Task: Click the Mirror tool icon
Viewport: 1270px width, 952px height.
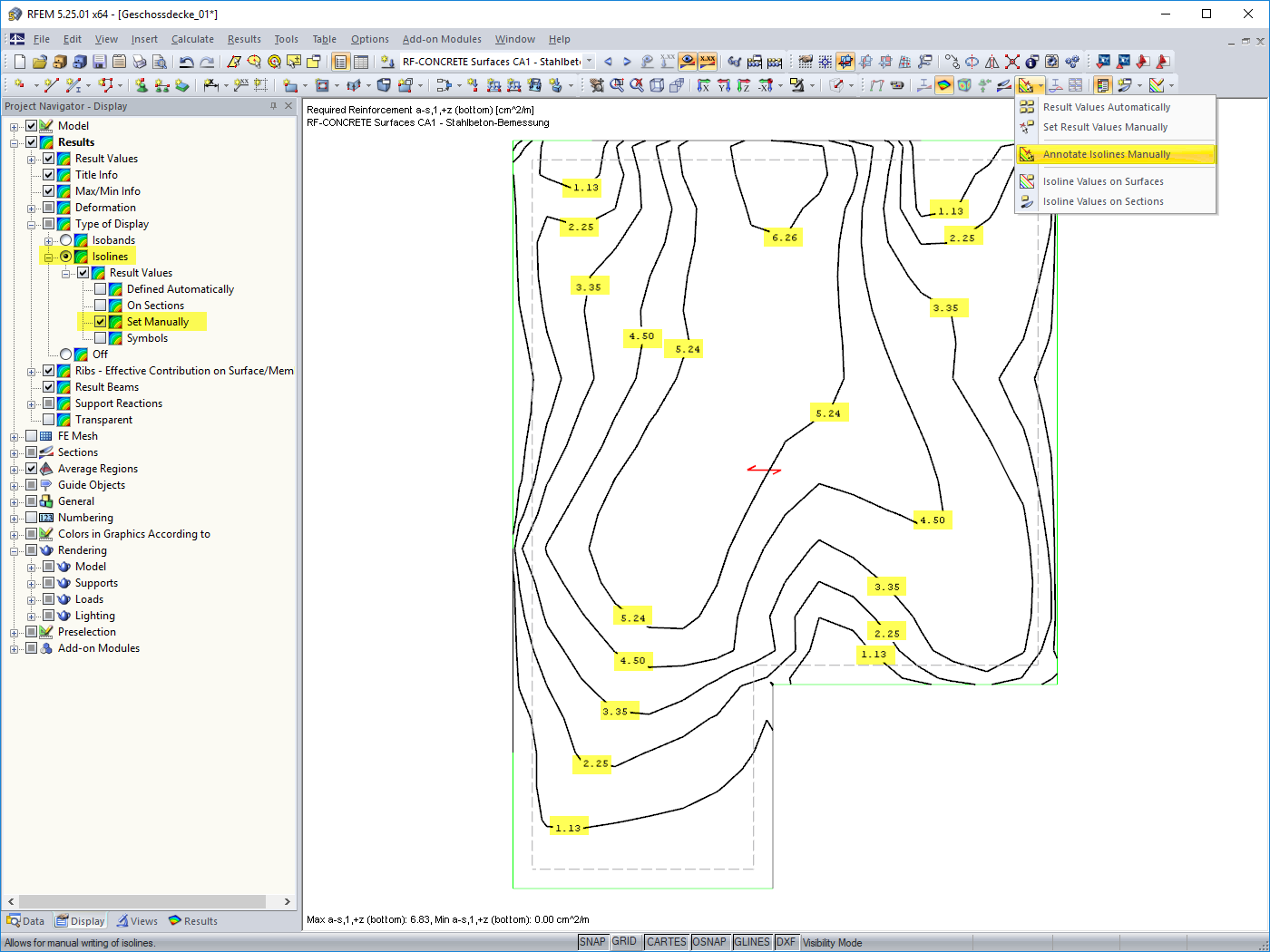Action: pos(992,62)
